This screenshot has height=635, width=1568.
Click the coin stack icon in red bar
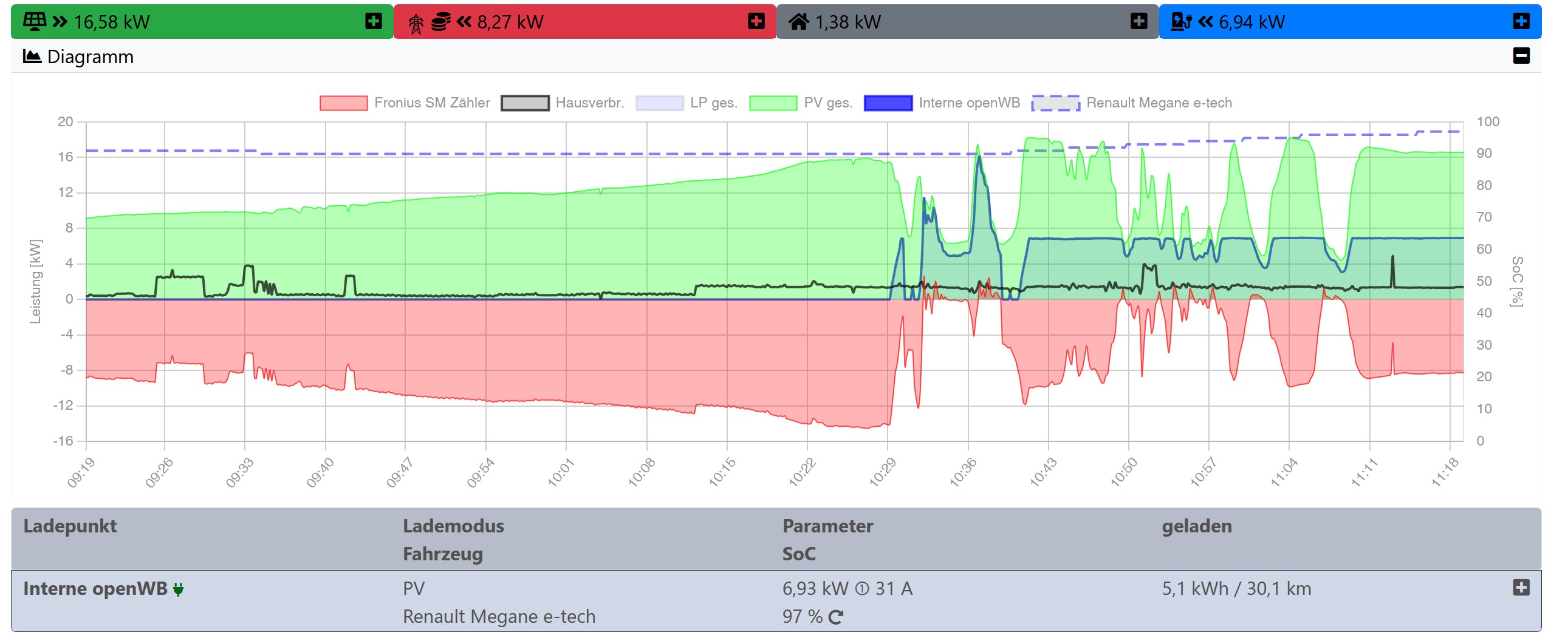pos(440,22)
